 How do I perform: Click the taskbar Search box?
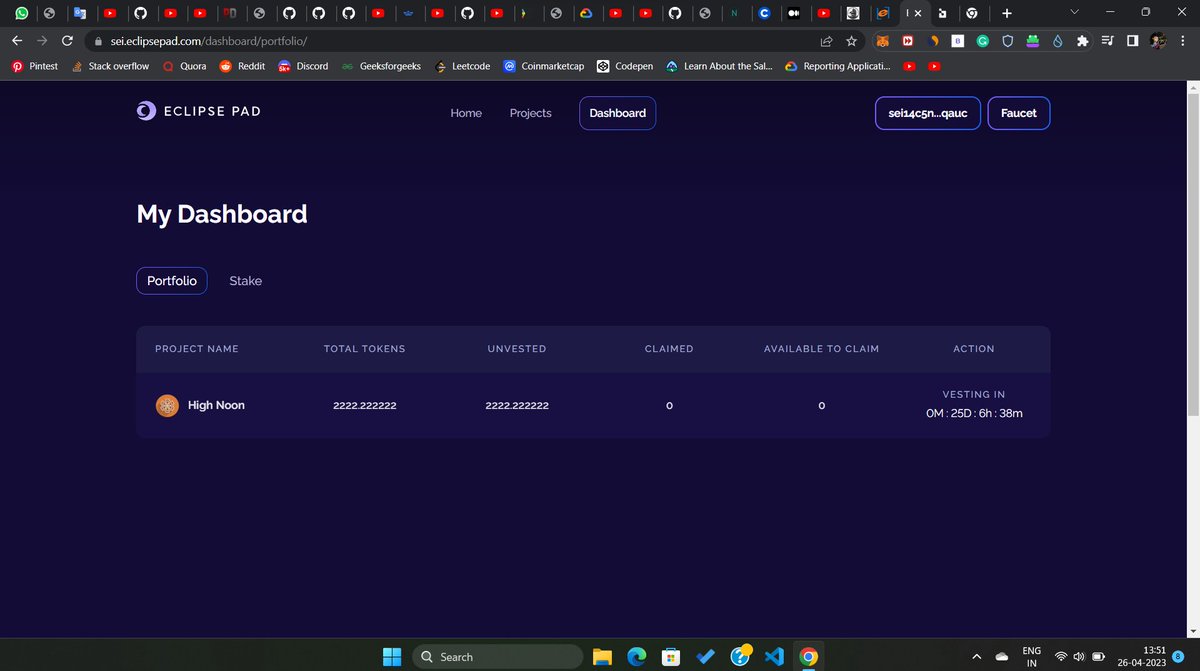496,656
